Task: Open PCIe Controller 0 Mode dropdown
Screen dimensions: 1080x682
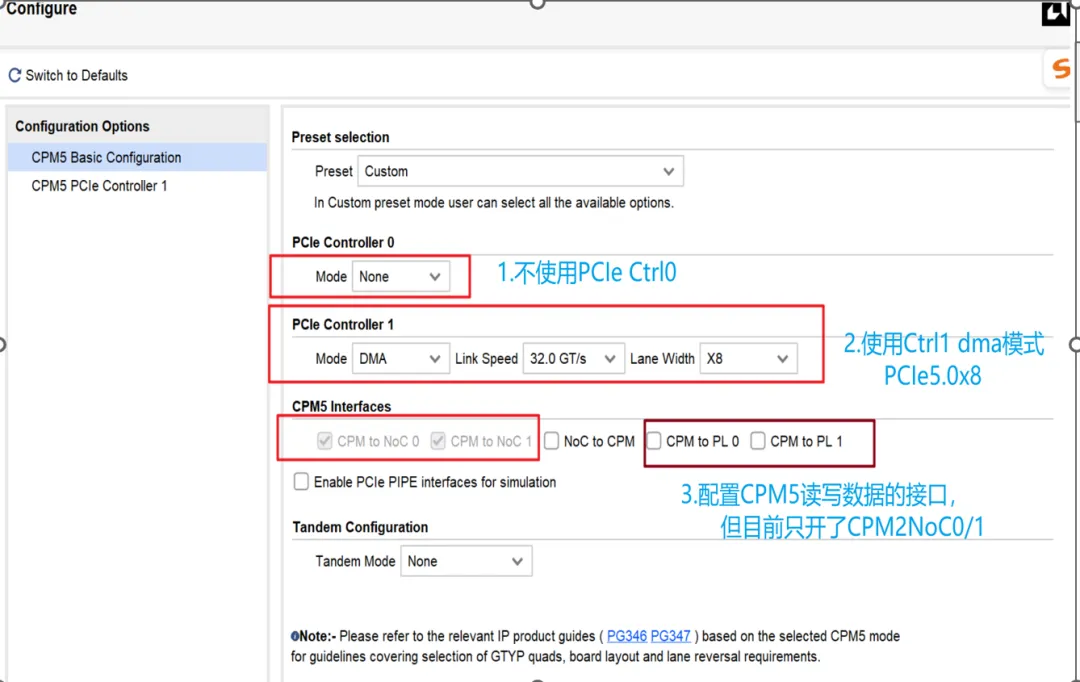Action: pos(400,277)
